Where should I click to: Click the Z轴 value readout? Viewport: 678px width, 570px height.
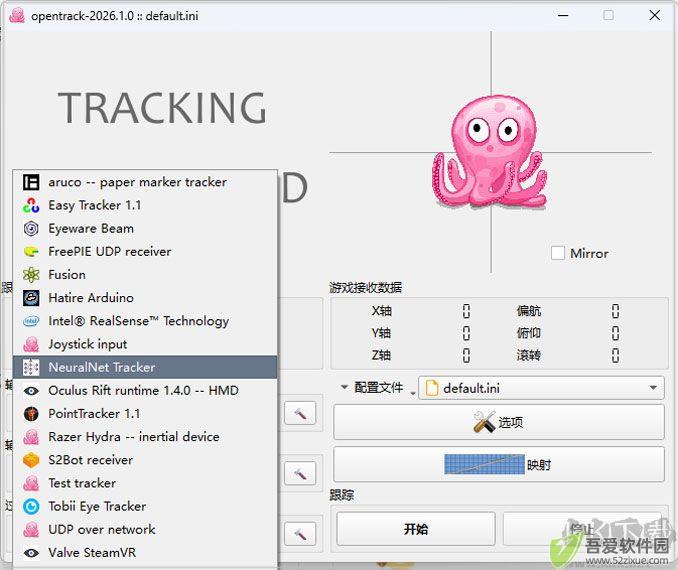pyautogui.click(x=466, y=355)
